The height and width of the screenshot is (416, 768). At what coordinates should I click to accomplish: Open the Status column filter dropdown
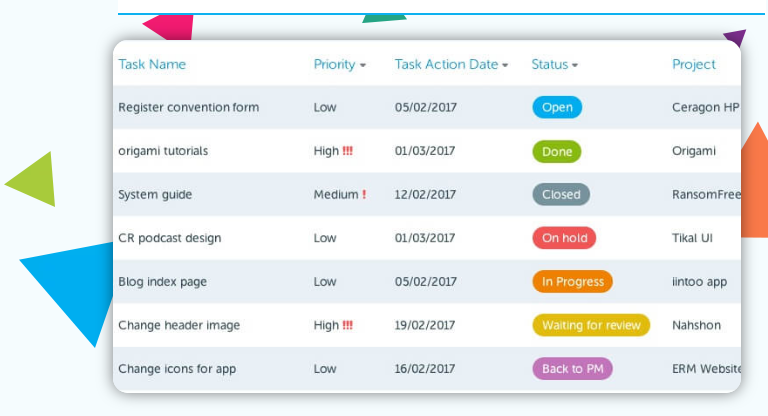coord(575,65)
